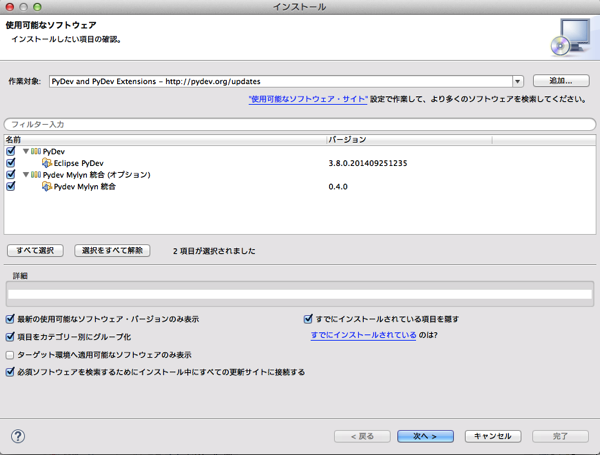Click the install wizard CD and monitor image
Screen dimensions: 600x455
571,37
